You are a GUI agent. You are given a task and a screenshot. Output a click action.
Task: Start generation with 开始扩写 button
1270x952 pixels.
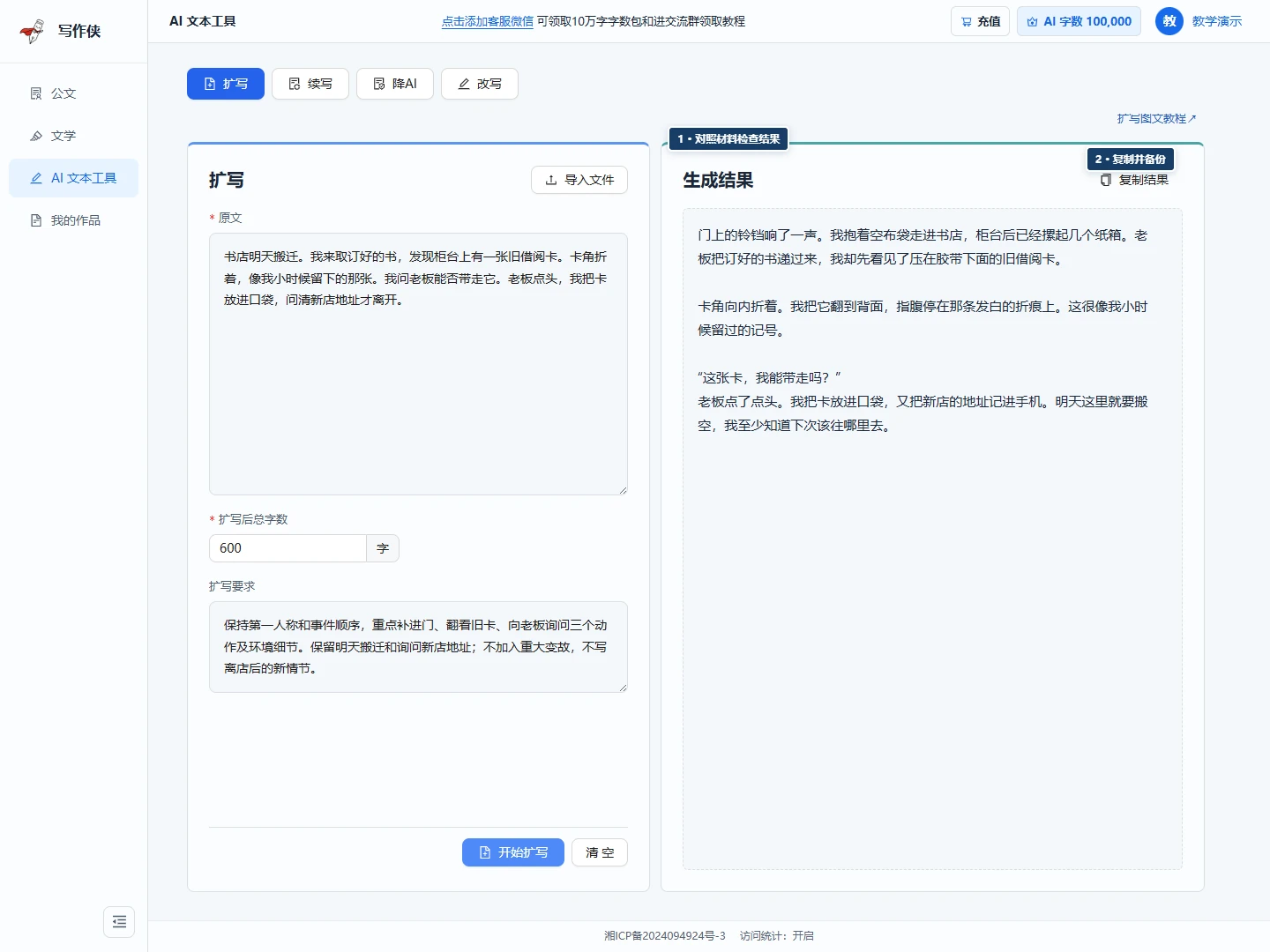point(513,852)
